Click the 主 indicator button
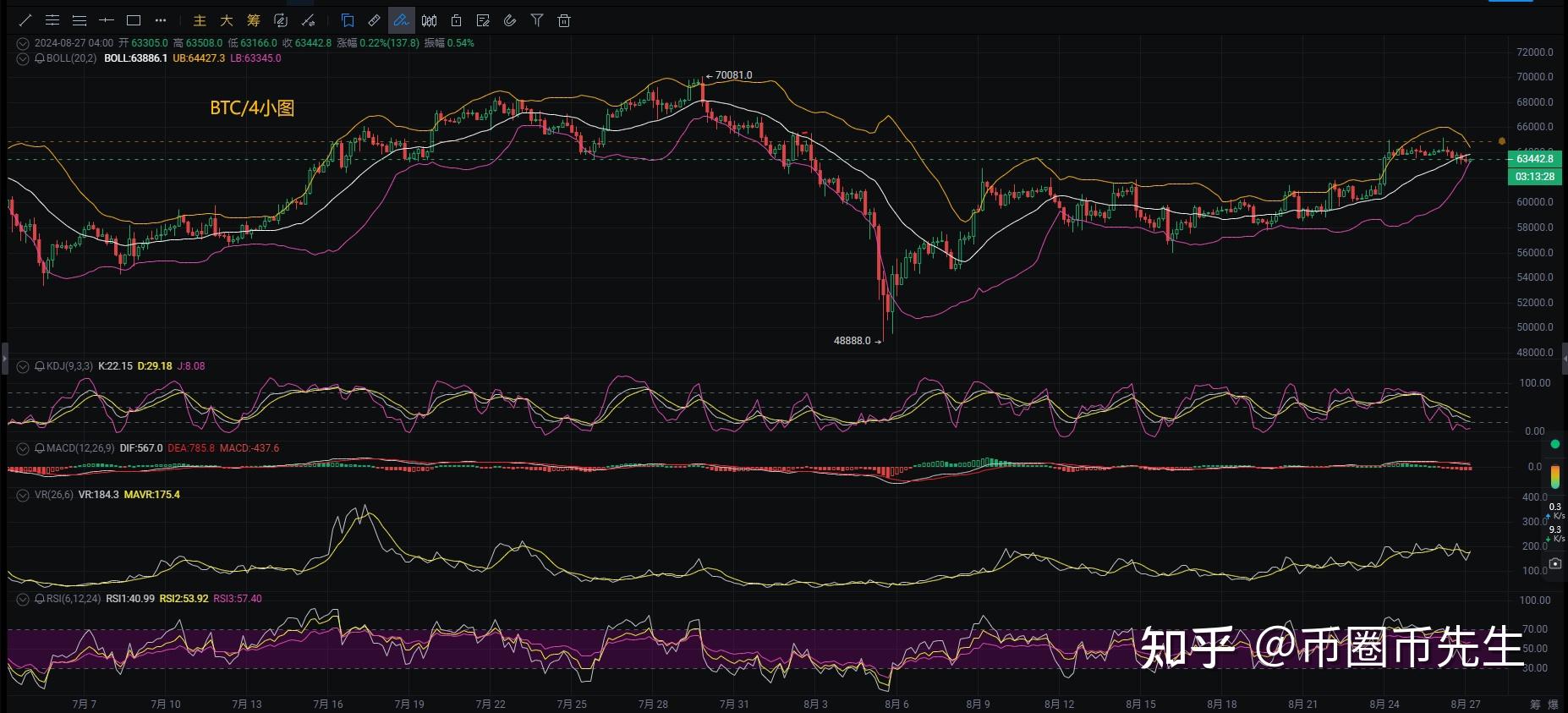Screen dimensions: 1568x713 click(200, 20)
